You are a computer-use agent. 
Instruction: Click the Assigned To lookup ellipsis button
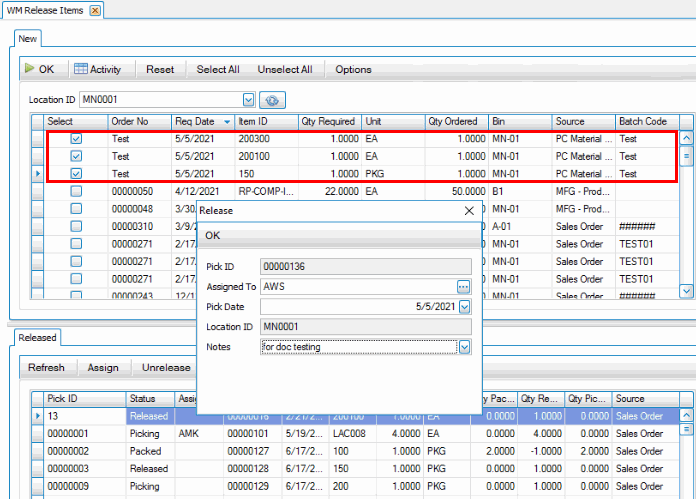click(x=463, y=286)
